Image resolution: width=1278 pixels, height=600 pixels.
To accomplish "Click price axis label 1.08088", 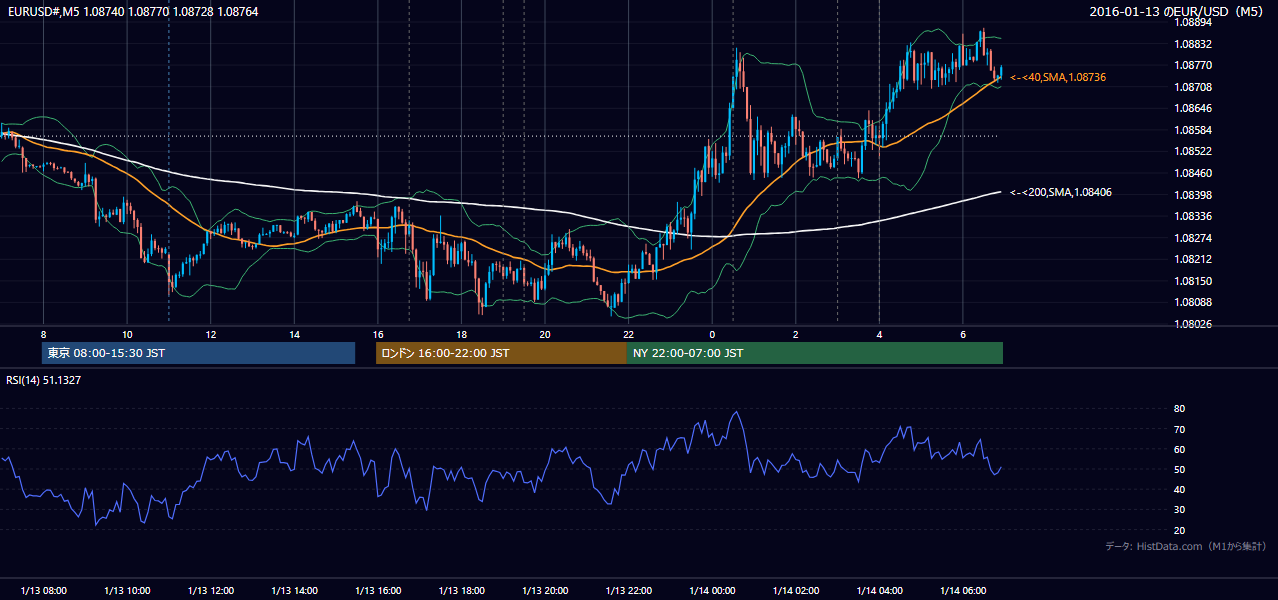I will (1192, 302).
